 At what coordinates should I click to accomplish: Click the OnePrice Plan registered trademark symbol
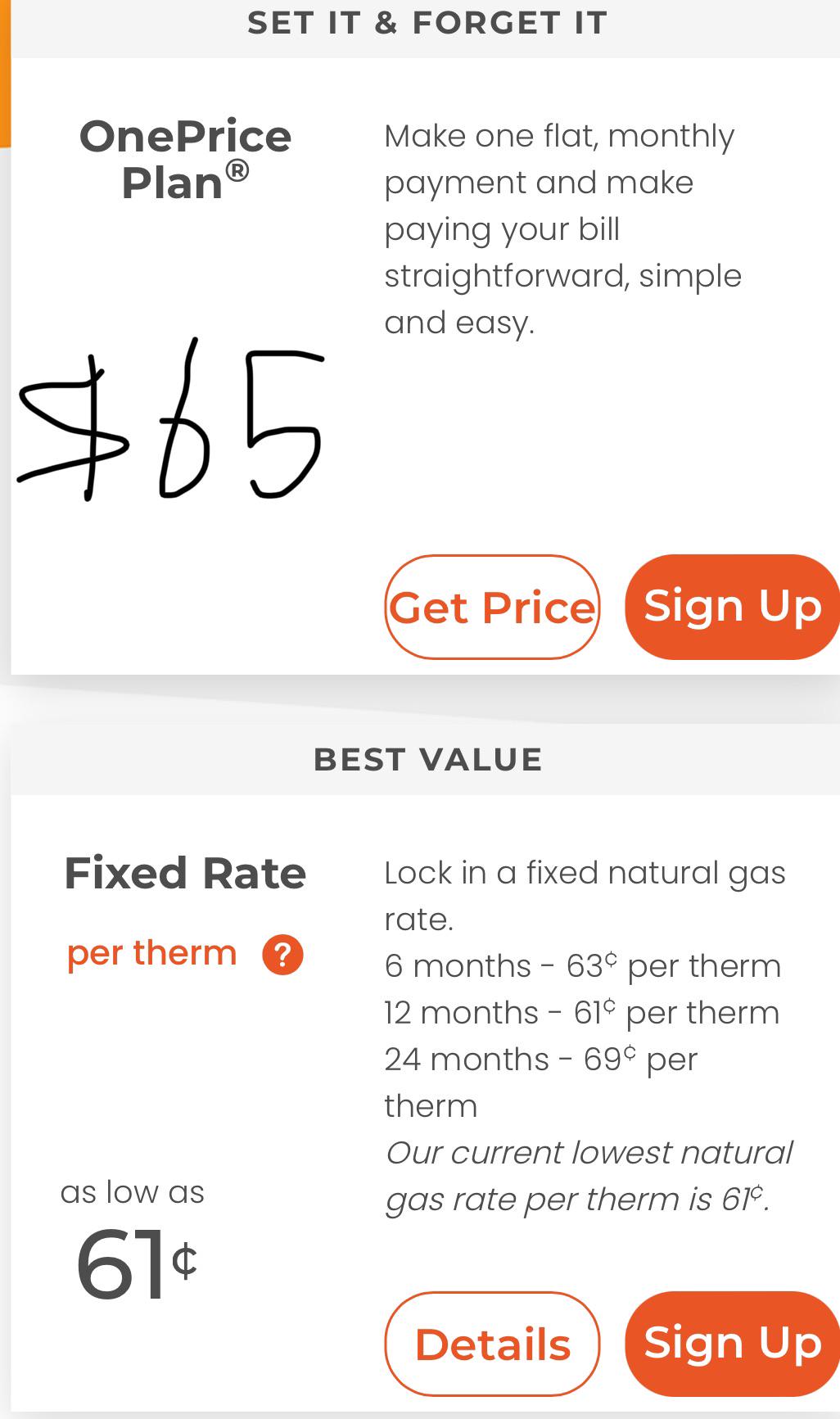click(x=238, y=169)
